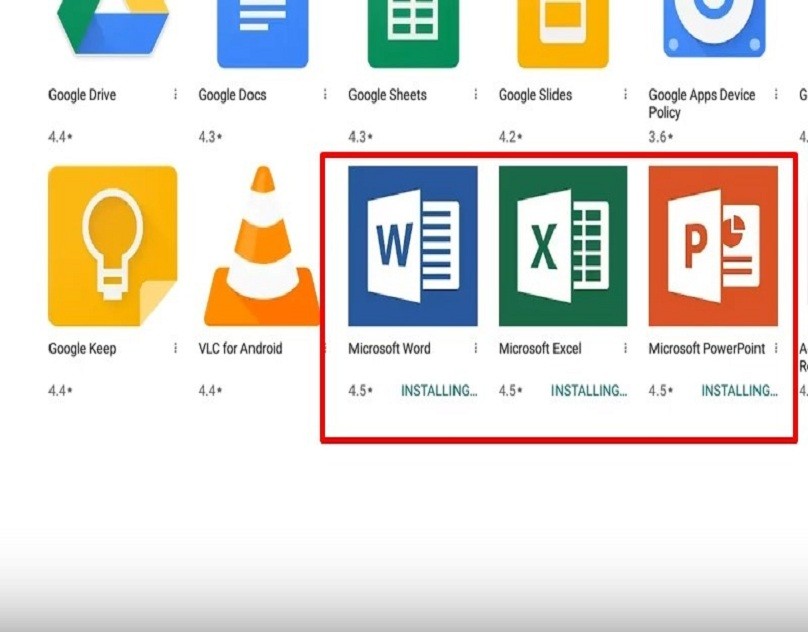Open the options menu for Microsoft PowerPoint
Image resolution: width=808 pixels, height=632 pixels.
pyautogui.click(x=776, y=348)
